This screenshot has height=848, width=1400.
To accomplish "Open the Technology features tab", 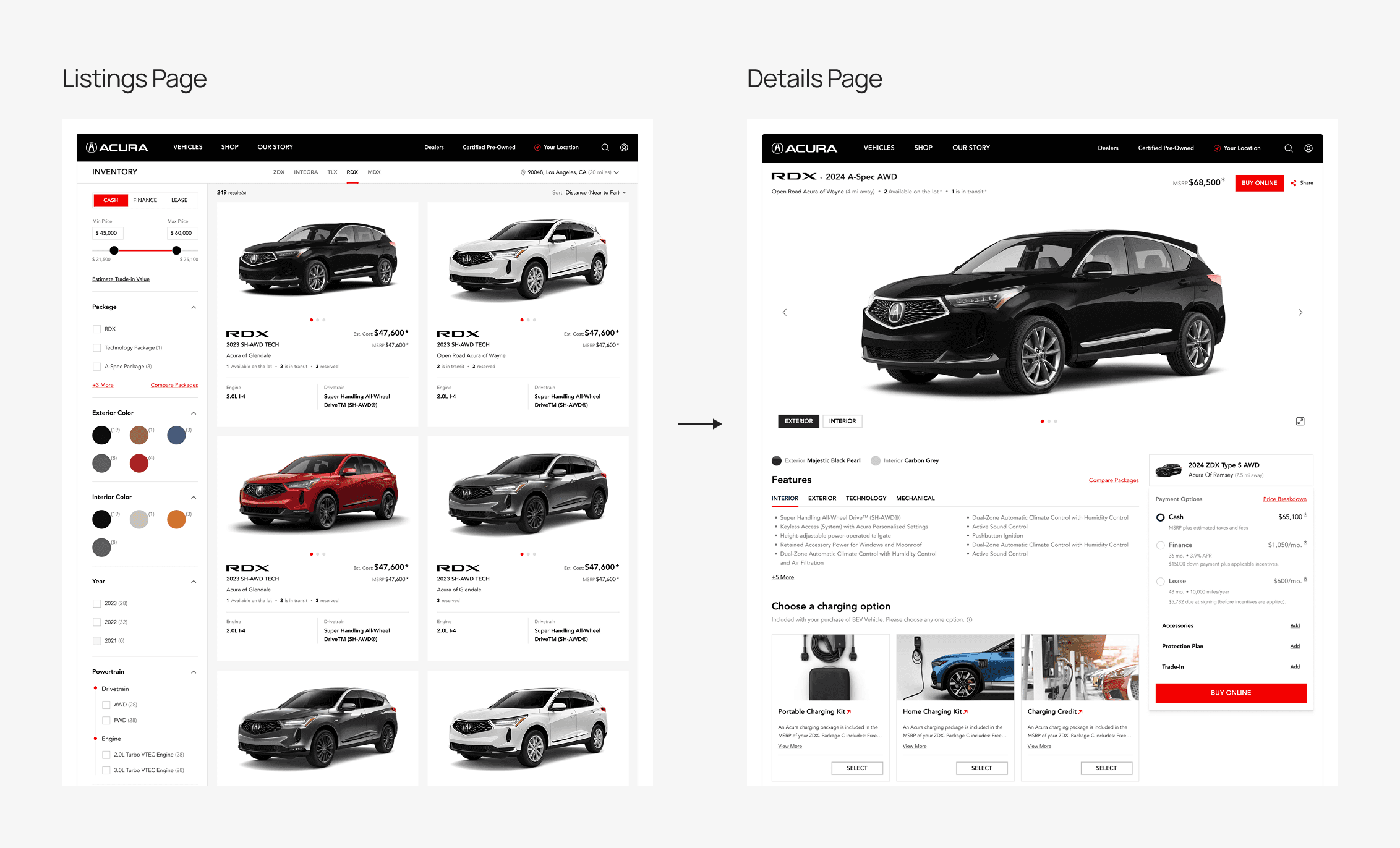I will (x=866, y=498).
